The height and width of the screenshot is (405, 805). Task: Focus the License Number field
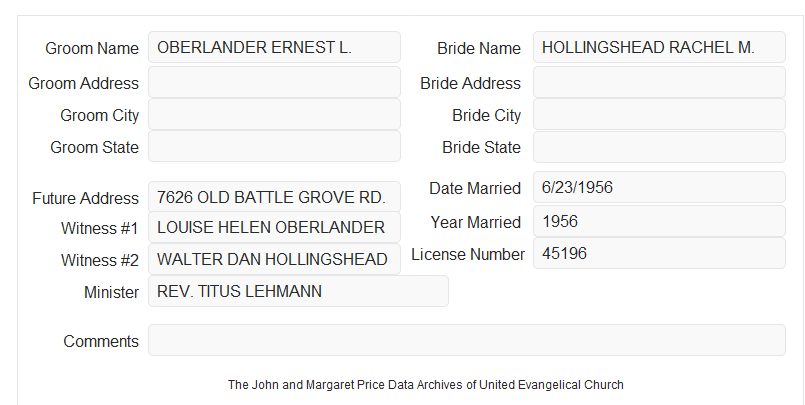point(659,253)
